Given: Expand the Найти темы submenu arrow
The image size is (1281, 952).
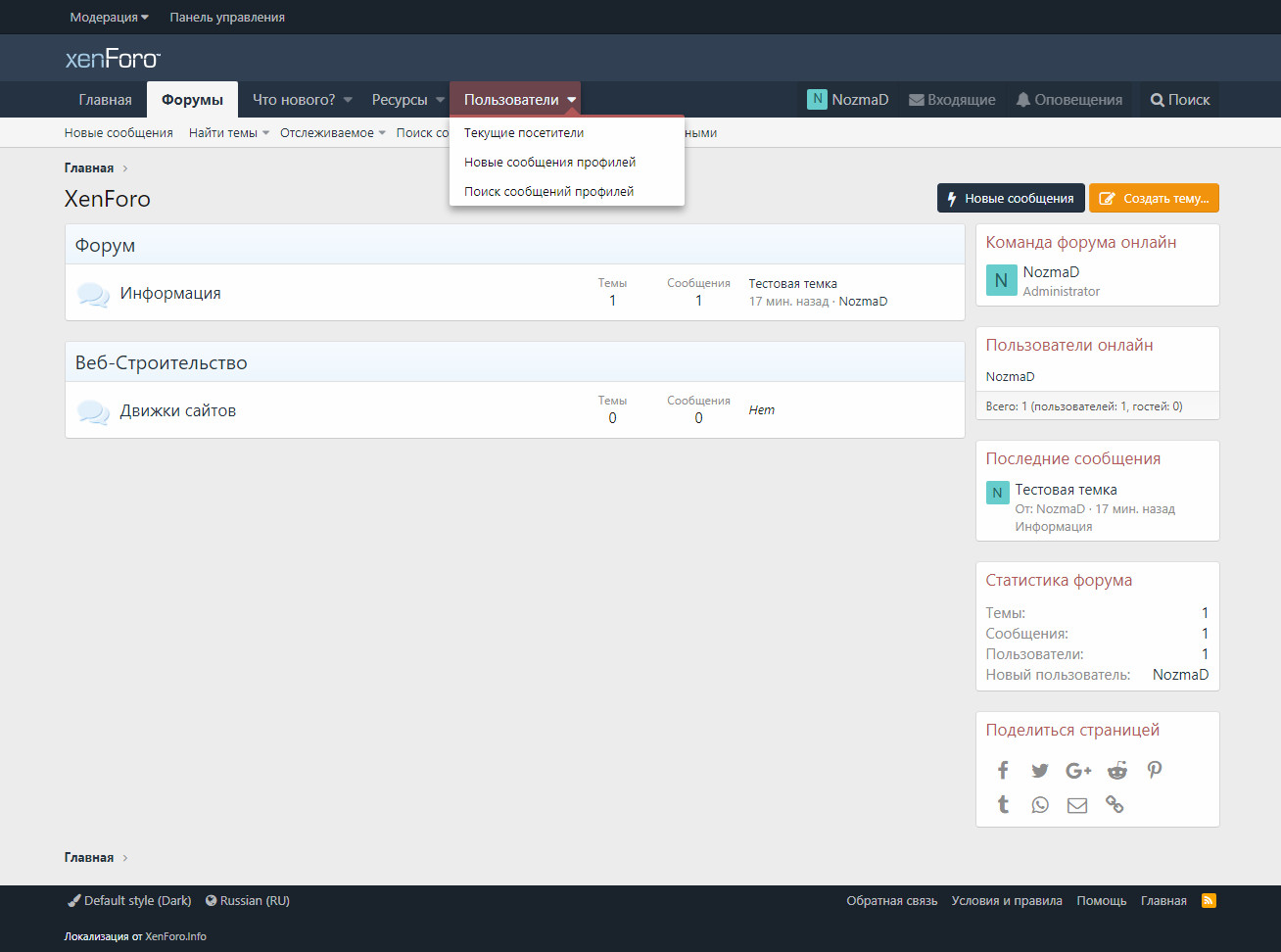Looking at the screenshot, I should click(x=265, y=133).
